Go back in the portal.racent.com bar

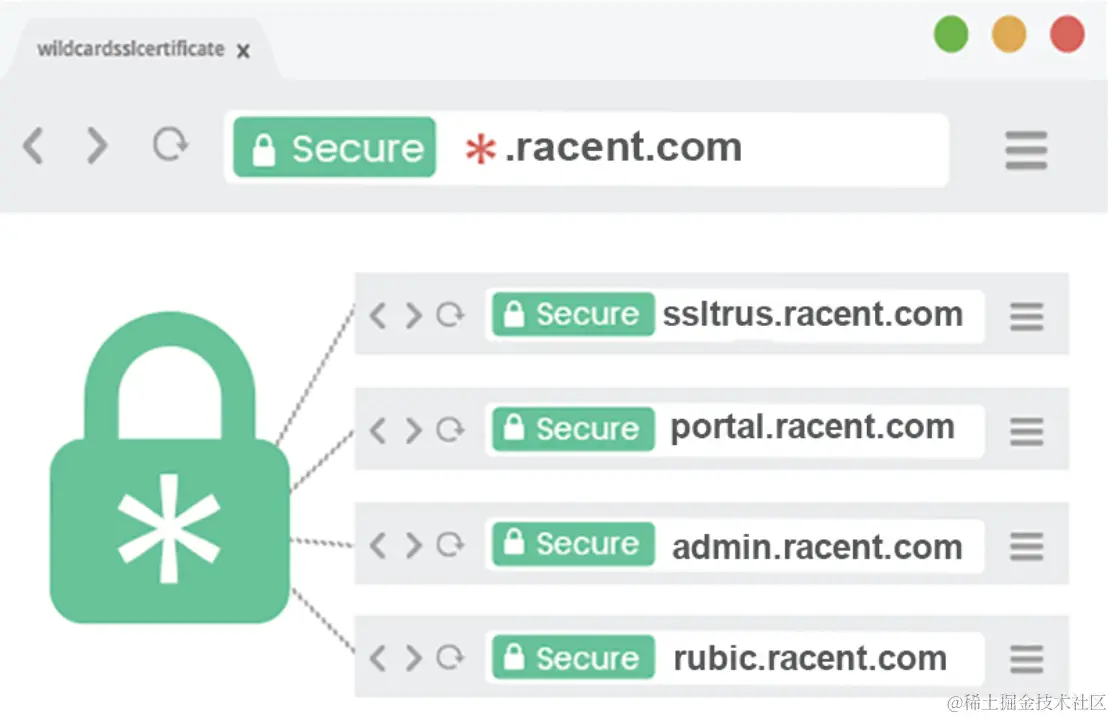click(378, 430)
